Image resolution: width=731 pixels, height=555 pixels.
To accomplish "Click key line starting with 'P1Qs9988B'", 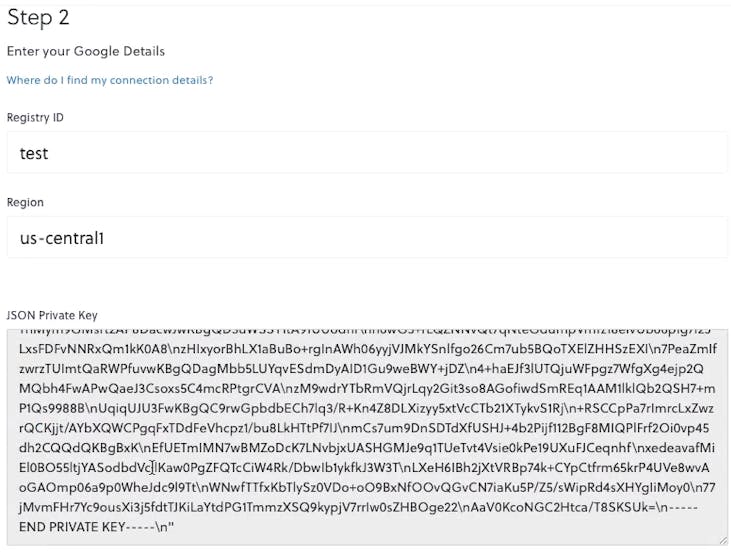I will (366, 409).
